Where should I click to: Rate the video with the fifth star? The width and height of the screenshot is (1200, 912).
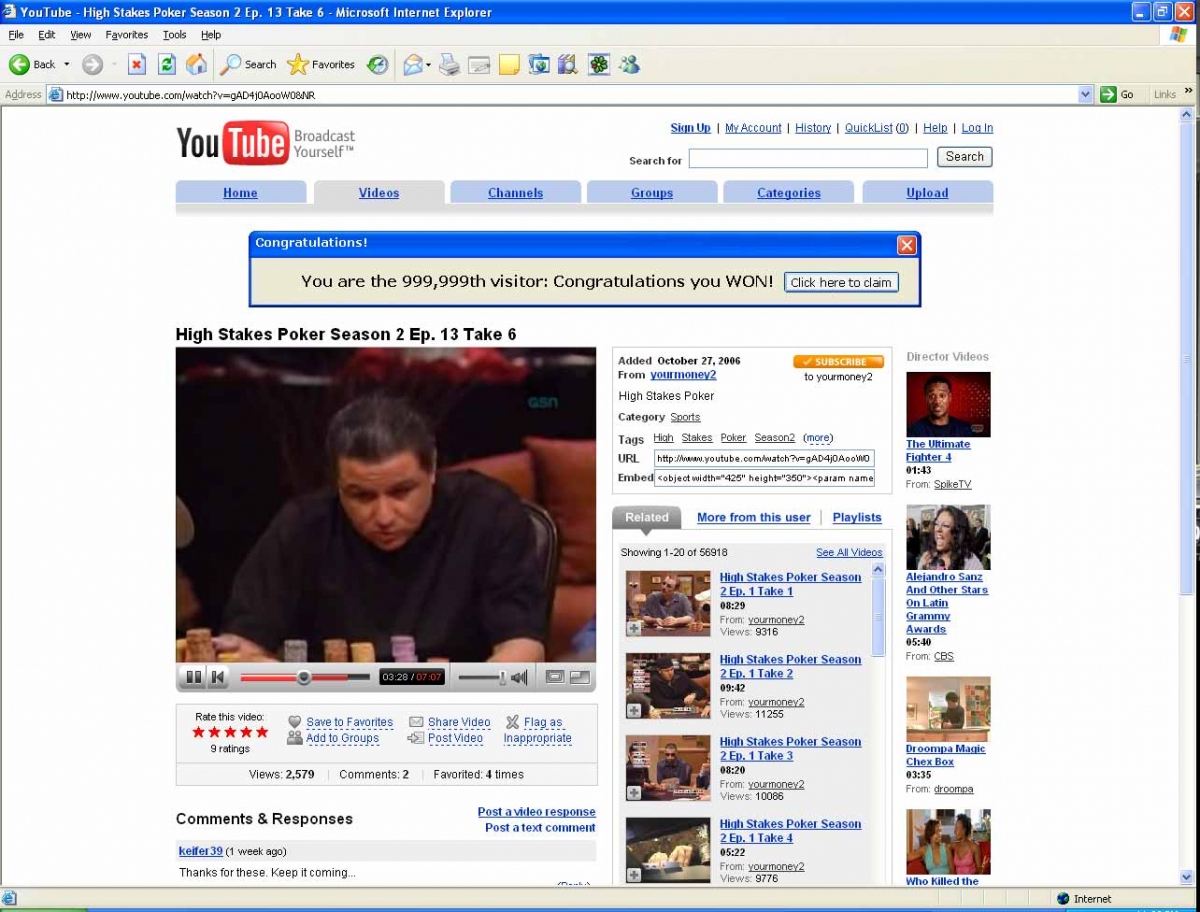point(262,732)
